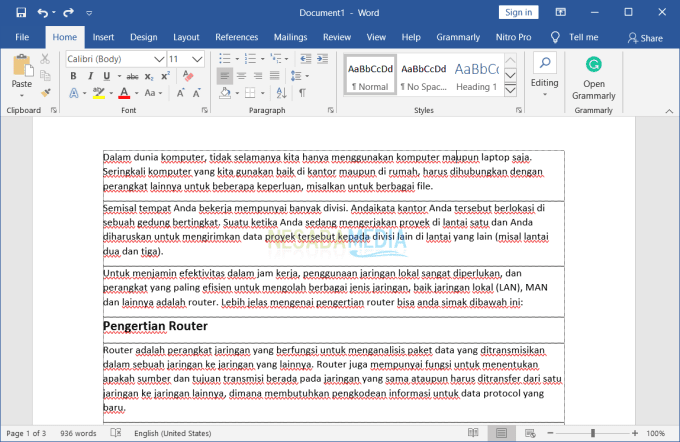Click the zoom slider handle
This screenshot has width=680, height=442.
coord(592,433)
